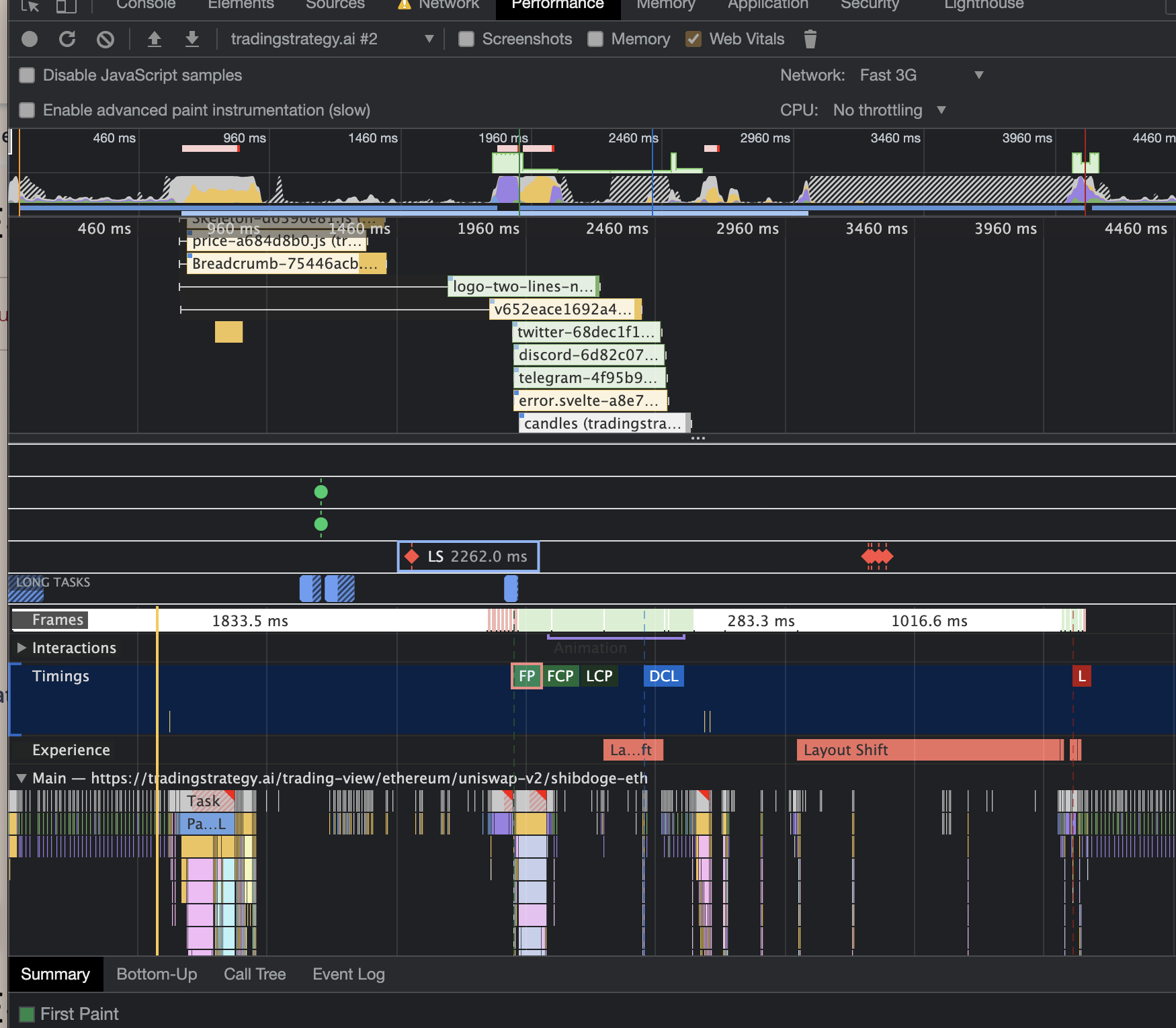Screen dimensions: 1176x1028
Task: Enable the Screenshots checkbox
Action: point(466,39)
